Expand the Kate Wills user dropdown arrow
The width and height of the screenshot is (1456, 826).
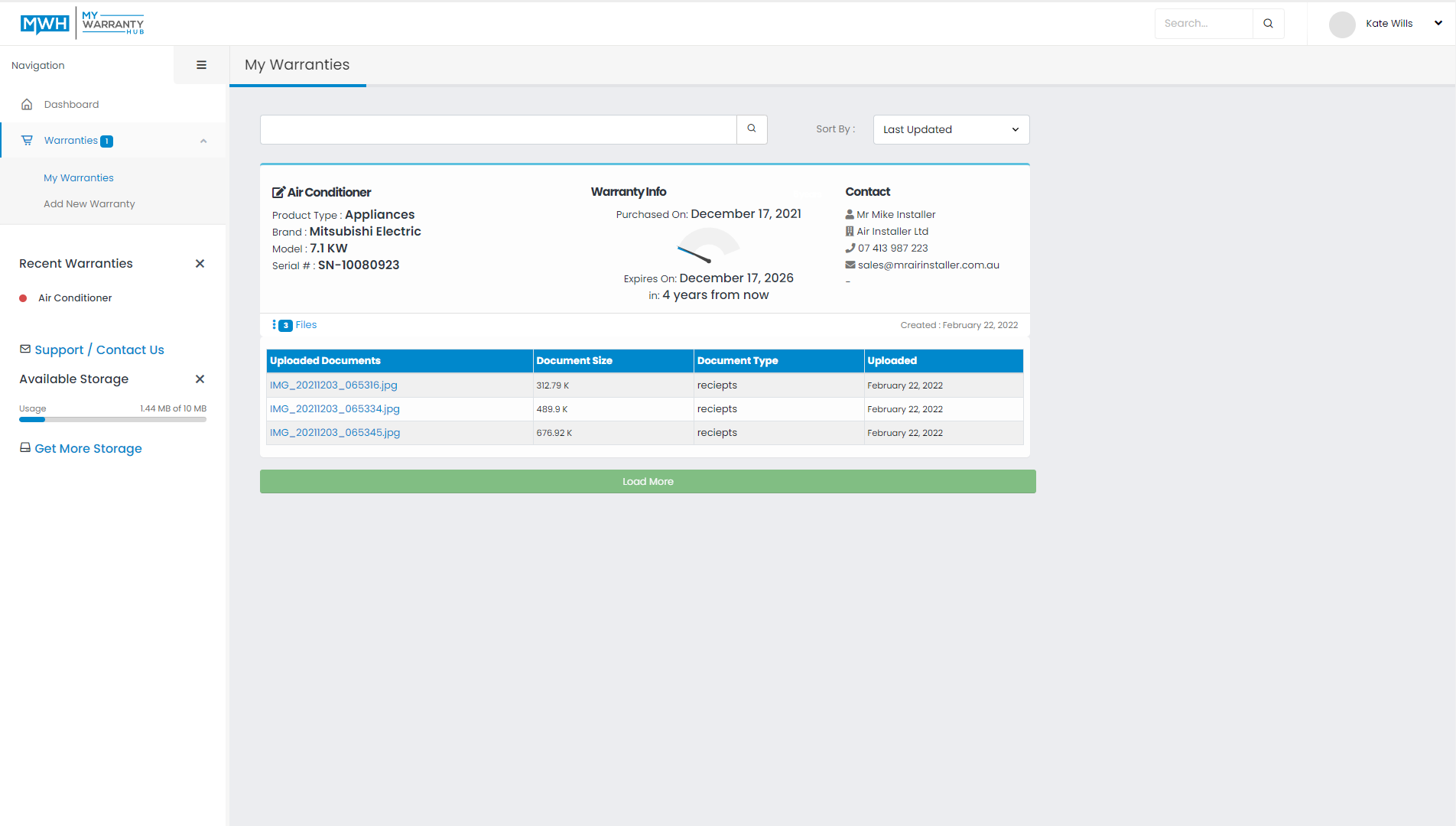(x=1438, y=23)
